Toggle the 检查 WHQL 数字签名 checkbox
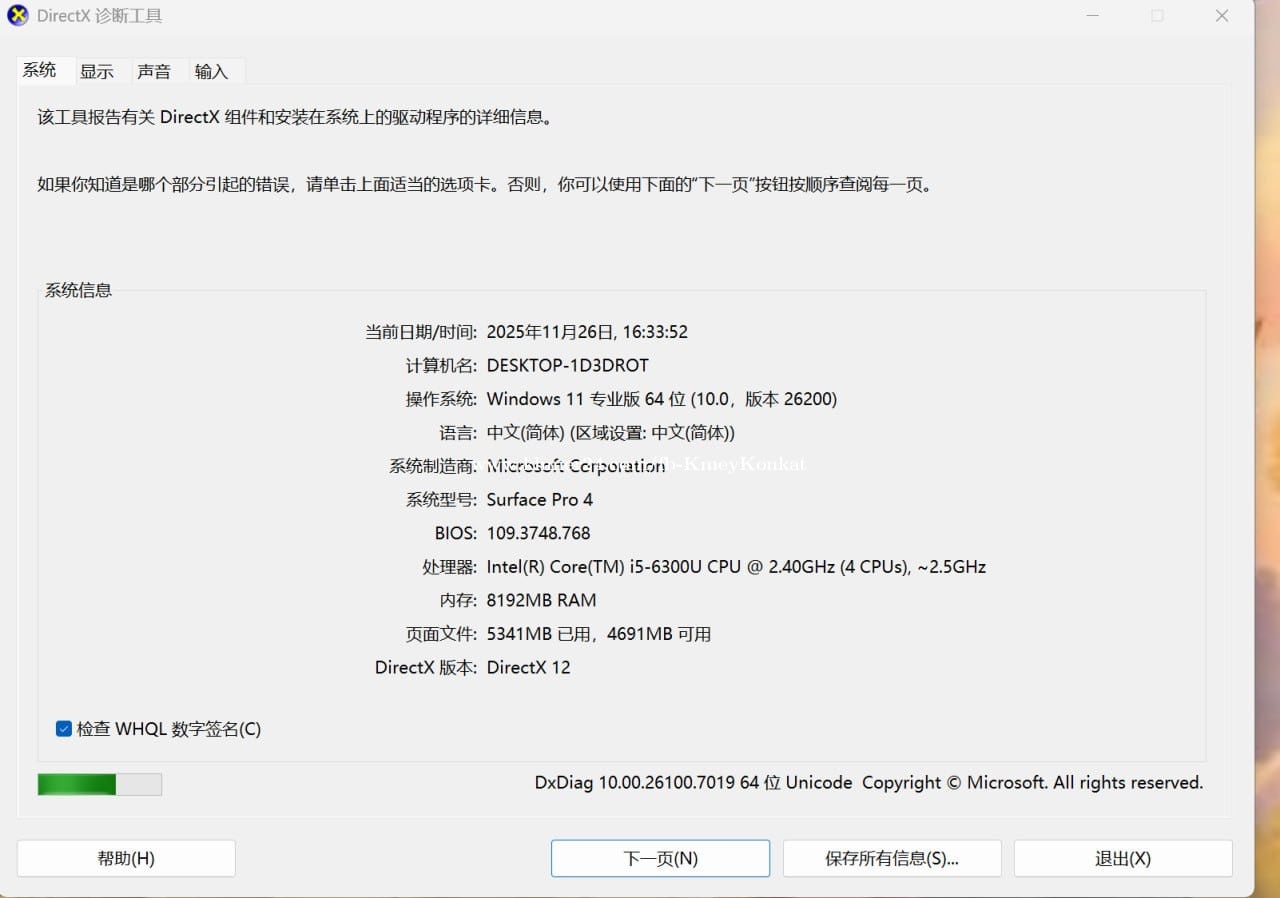 coord(64,729)
